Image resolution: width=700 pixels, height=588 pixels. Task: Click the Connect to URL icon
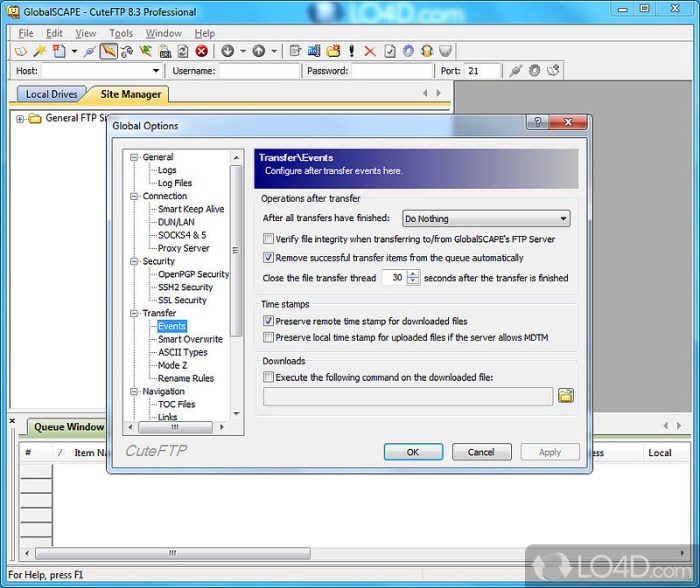tap(164, 51)
